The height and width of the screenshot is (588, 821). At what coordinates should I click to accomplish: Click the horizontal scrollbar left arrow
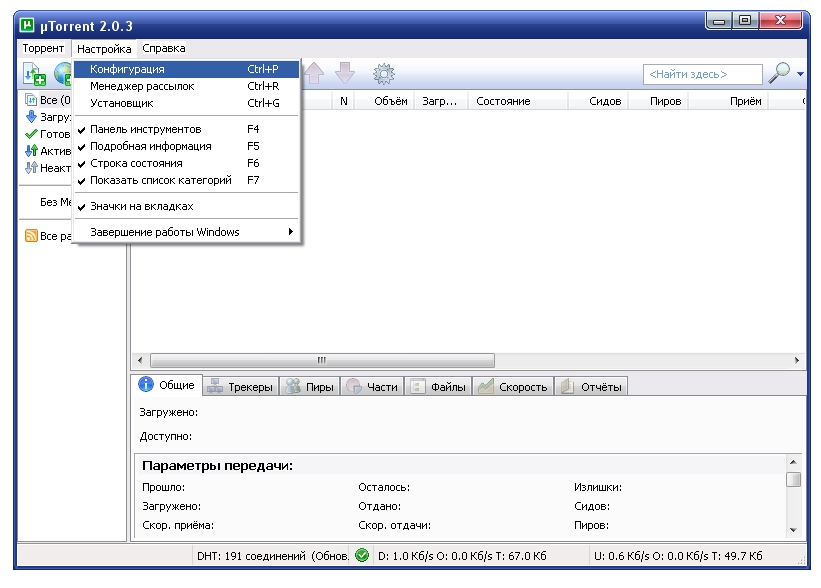click(x=140, y=360)
